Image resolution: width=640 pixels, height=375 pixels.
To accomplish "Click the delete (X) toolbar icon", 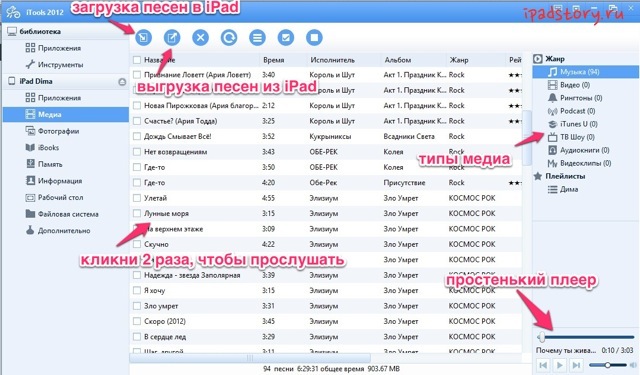I will click(200, 38).
